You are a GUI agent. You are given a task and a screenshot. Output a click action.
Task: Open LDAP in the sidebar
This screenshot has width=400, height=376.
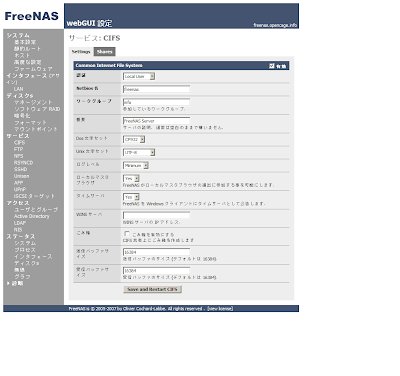click(20, 223)
